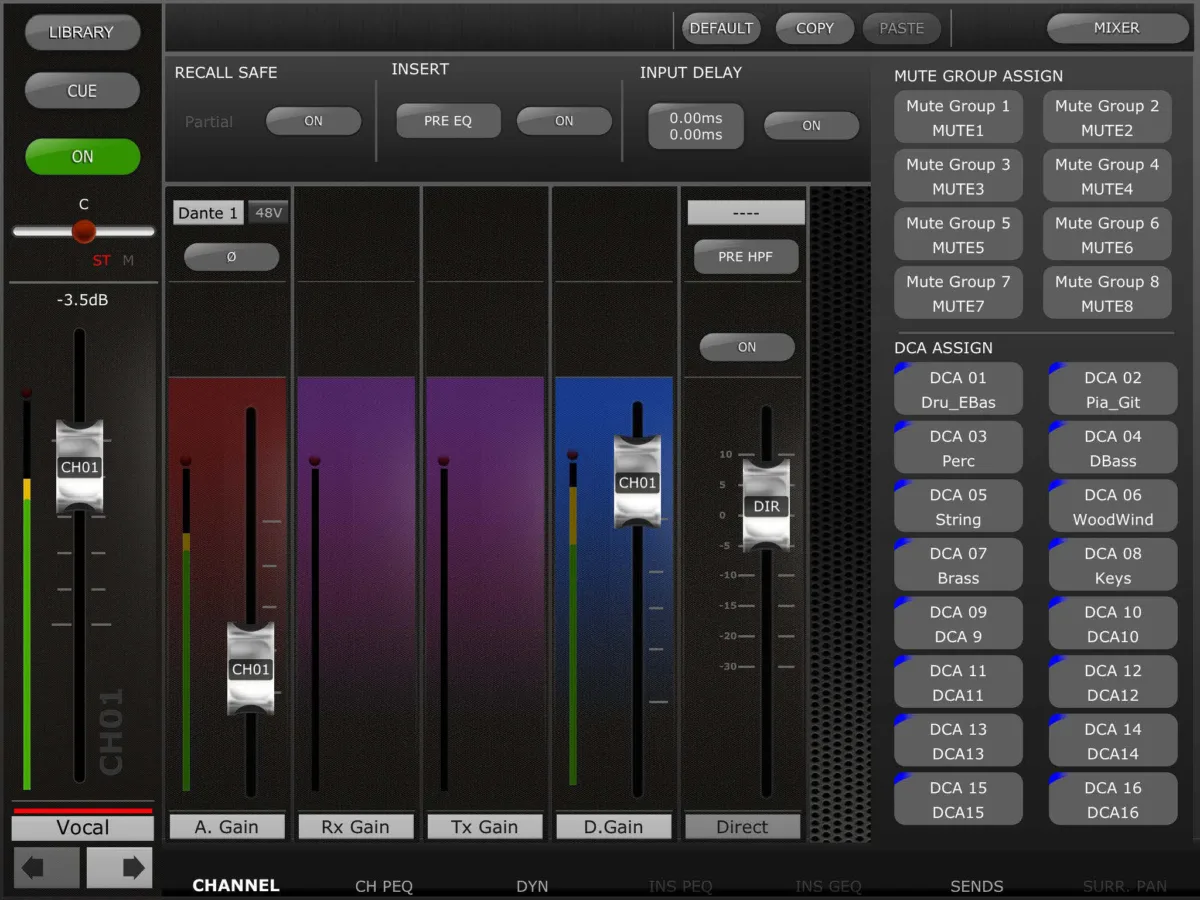1200x900 pixels.
Task: Toggle Input Delay ON
Action: tap(811, 125)
